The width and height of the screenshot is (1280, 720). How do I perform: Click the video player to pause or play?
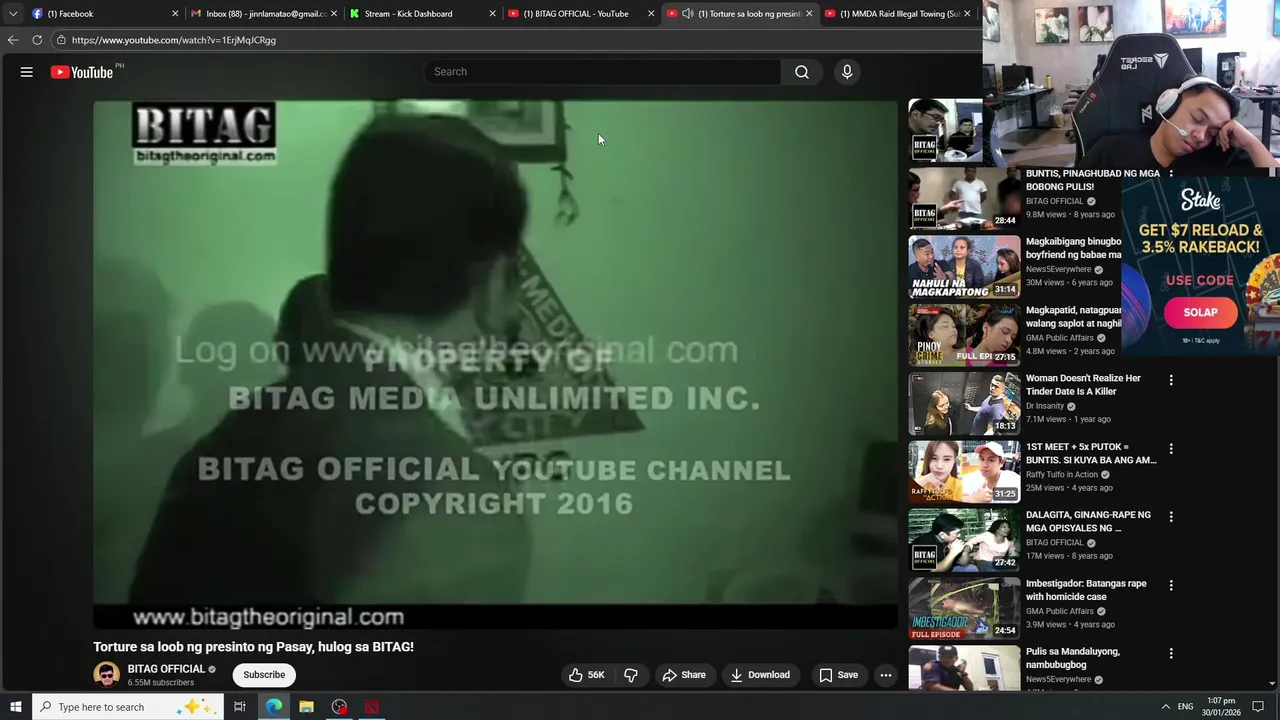pos(495,364)
